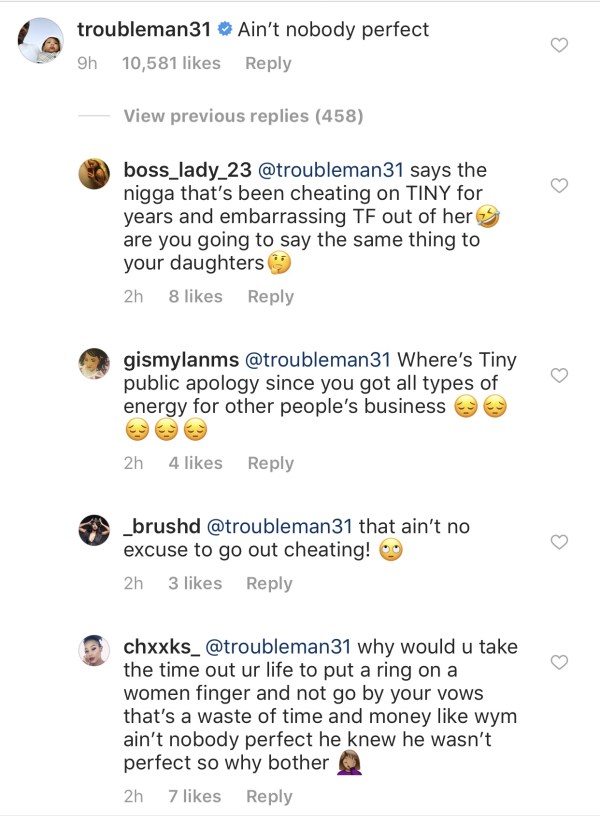
Task: Reply to the gismylanms comment
Action: [270, 463]
